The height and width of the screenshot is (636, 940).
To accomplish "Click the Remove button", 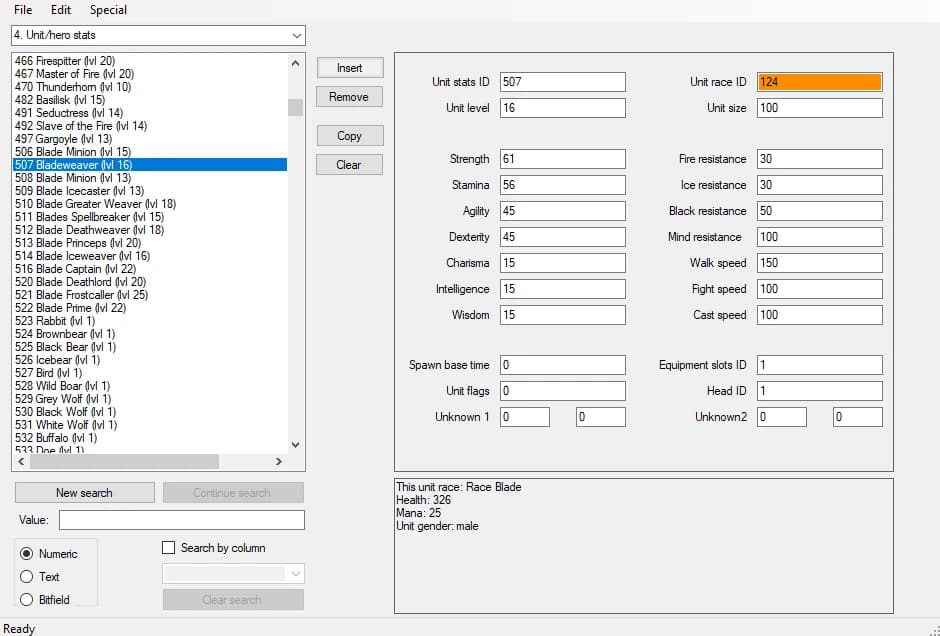I will [350, 97].
